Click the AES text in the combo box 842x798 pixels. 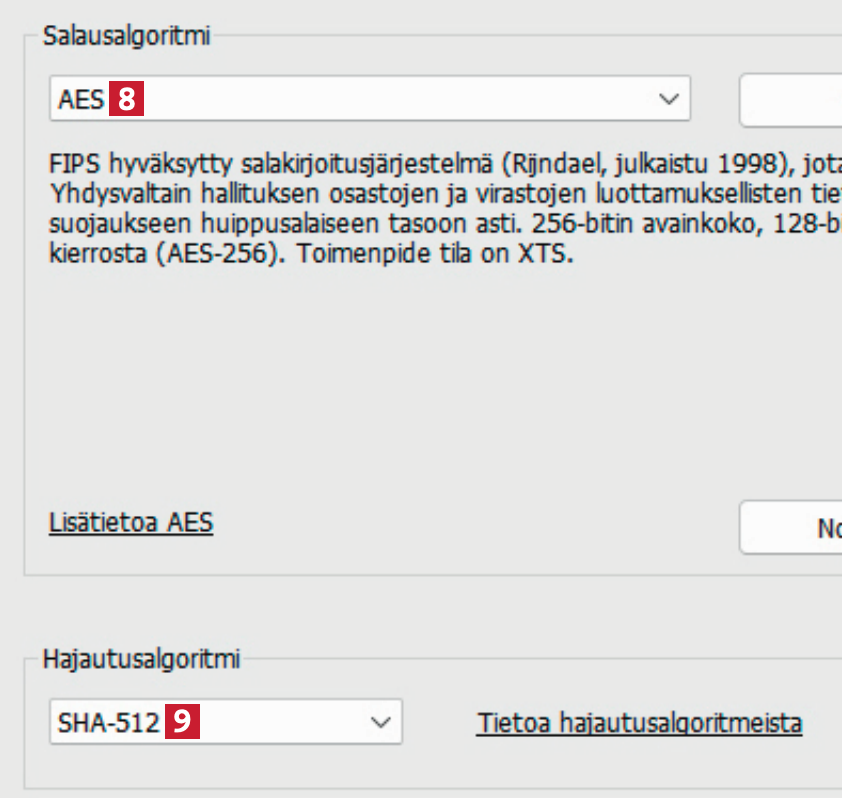pyautogui.click(x=81, y=100)
